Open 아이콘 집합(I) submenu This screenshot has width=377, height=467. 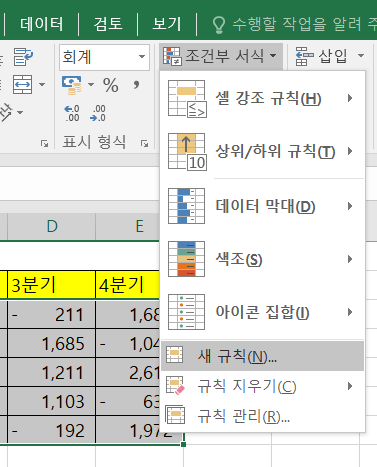[263, 312]
